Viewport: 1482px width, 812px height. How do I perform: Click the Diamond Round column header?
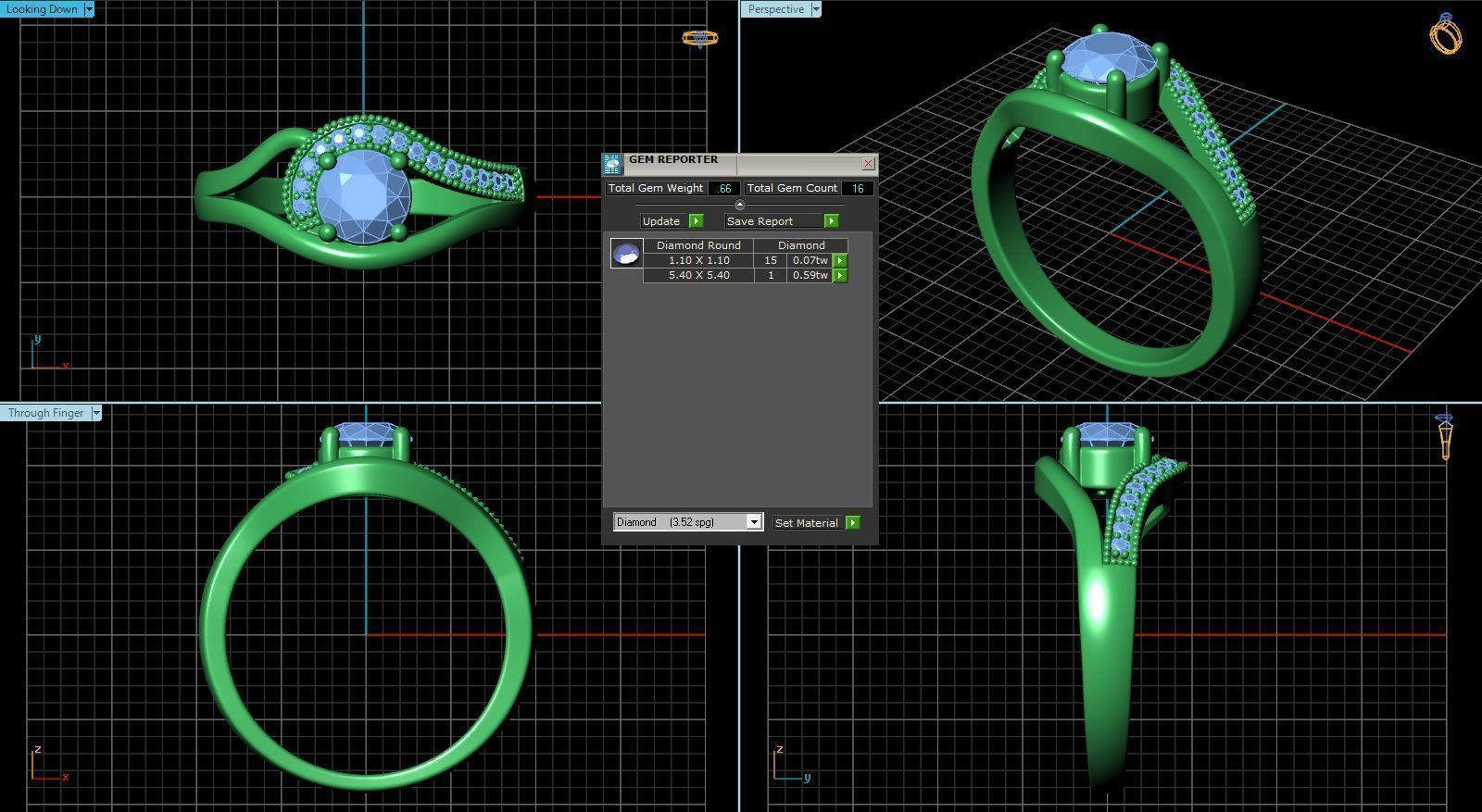698,245
